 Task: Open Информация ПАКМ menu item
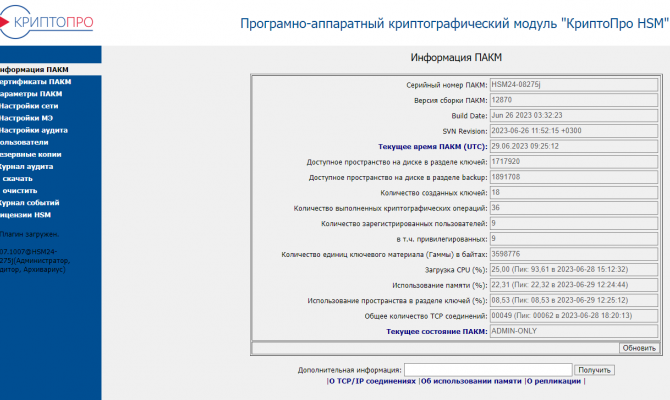click(34, 70)
